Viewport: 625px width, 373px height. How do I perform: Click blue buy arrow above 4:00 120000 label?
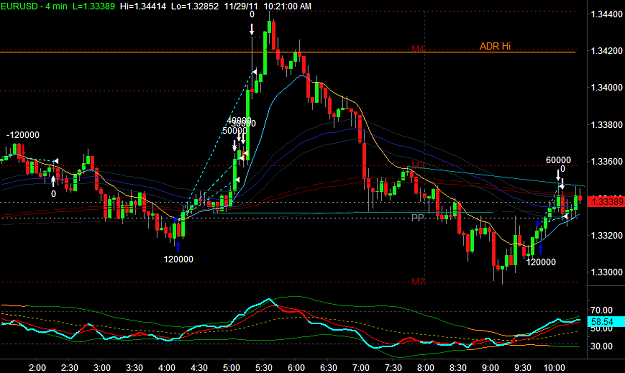pos(178,247)
